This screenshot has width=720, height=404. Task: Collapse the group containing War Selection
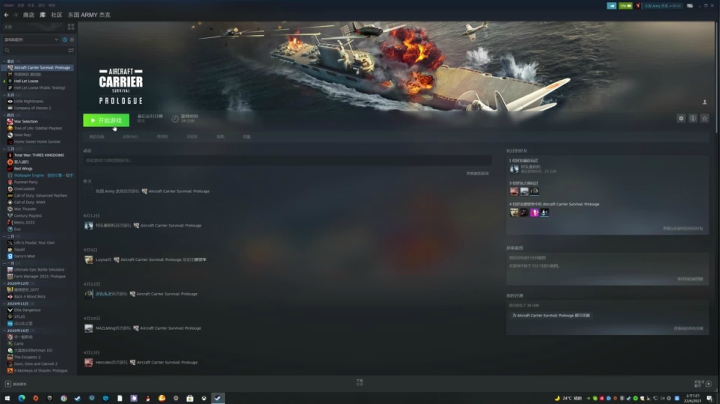(x=5, y=115)
